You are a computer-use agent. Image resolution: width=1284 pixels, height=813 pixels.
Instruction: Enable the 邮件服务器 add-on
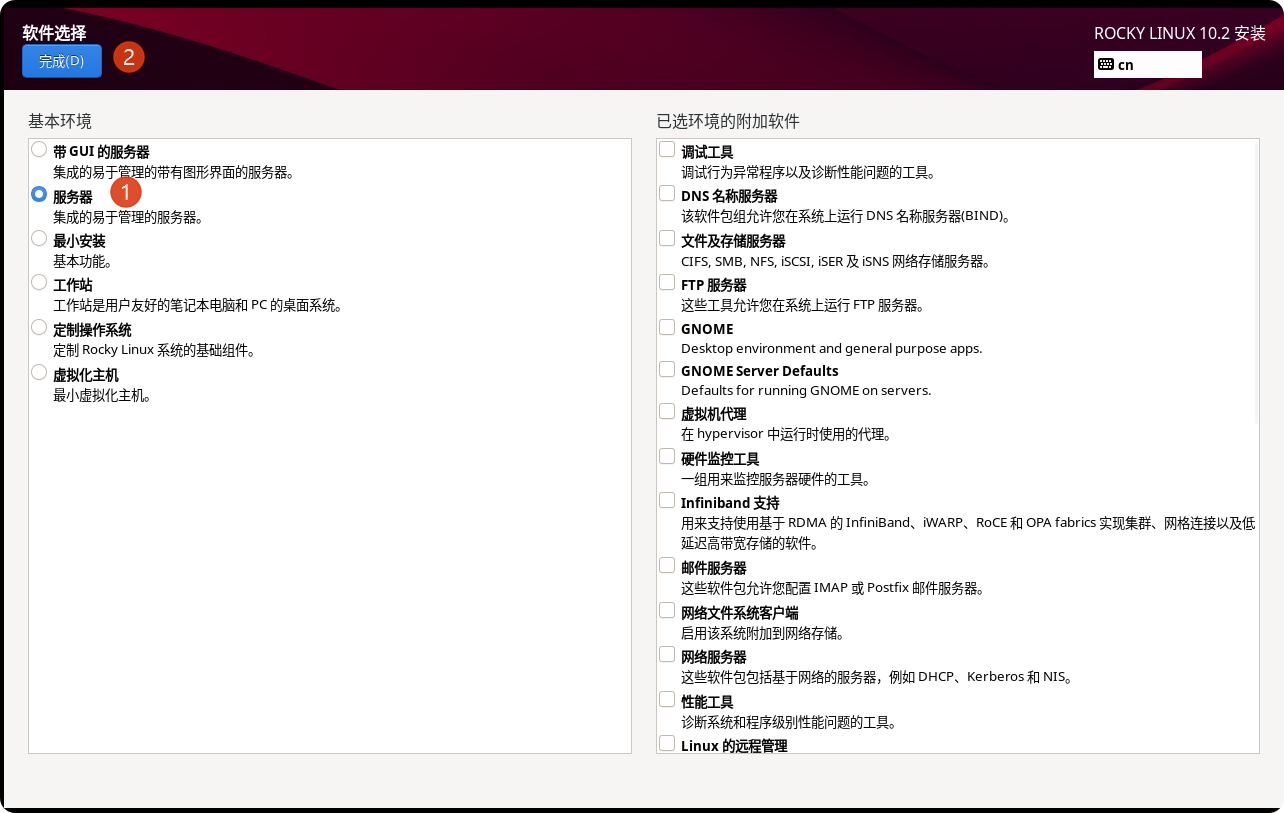(667, 565)
